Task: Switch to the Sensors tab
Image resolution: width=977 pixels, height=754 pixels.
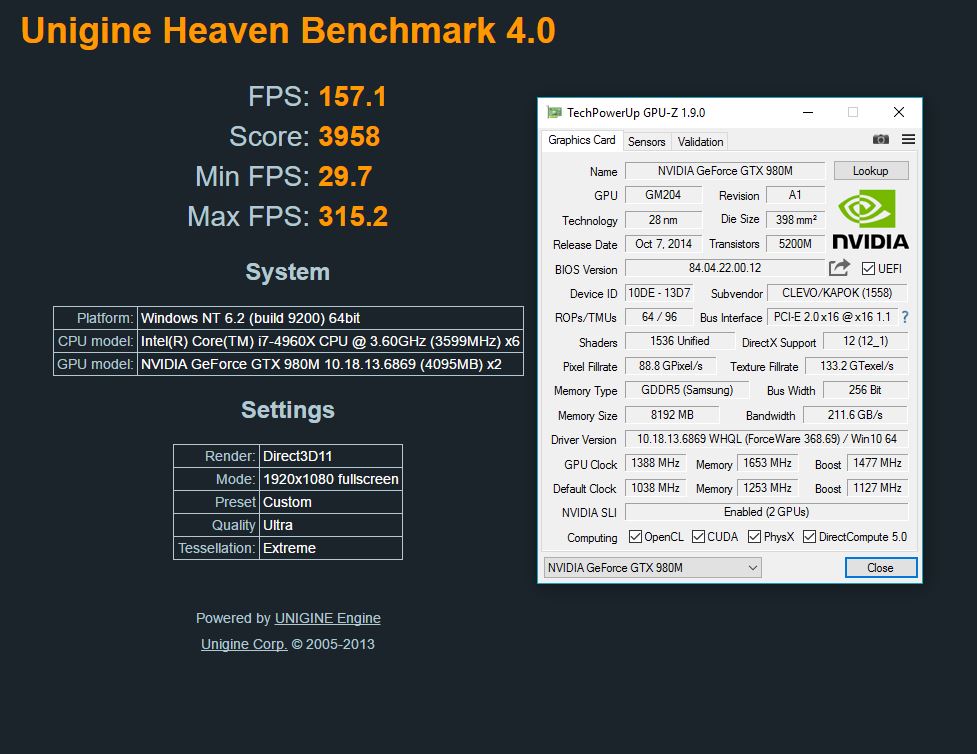Action: click(646, 141)
